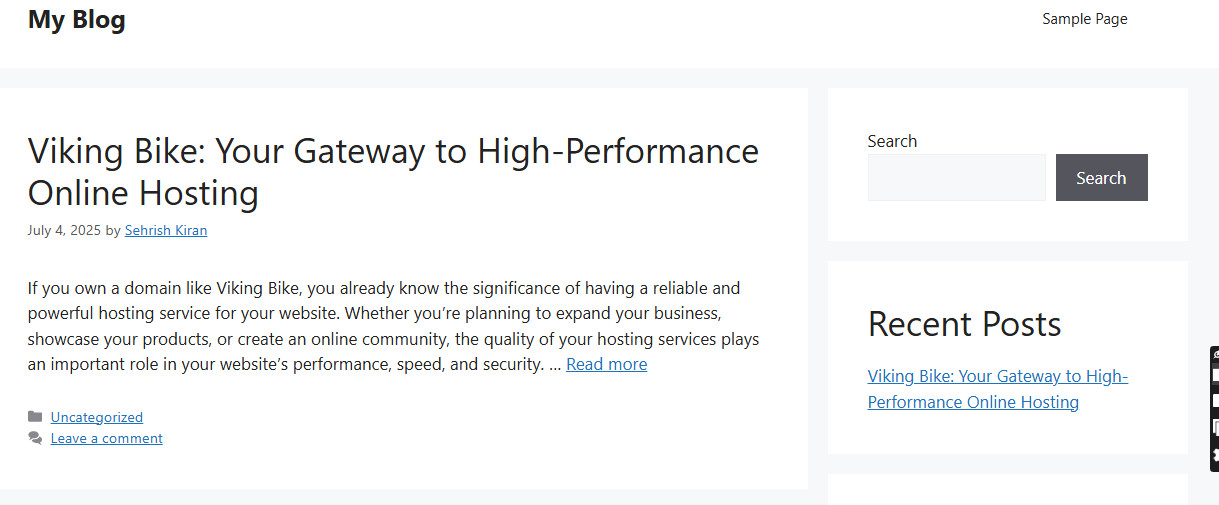This screenshot has width=1219, height=505.
Task: Visit author Sehrish Kiran's page
Action: click(166, 230)
